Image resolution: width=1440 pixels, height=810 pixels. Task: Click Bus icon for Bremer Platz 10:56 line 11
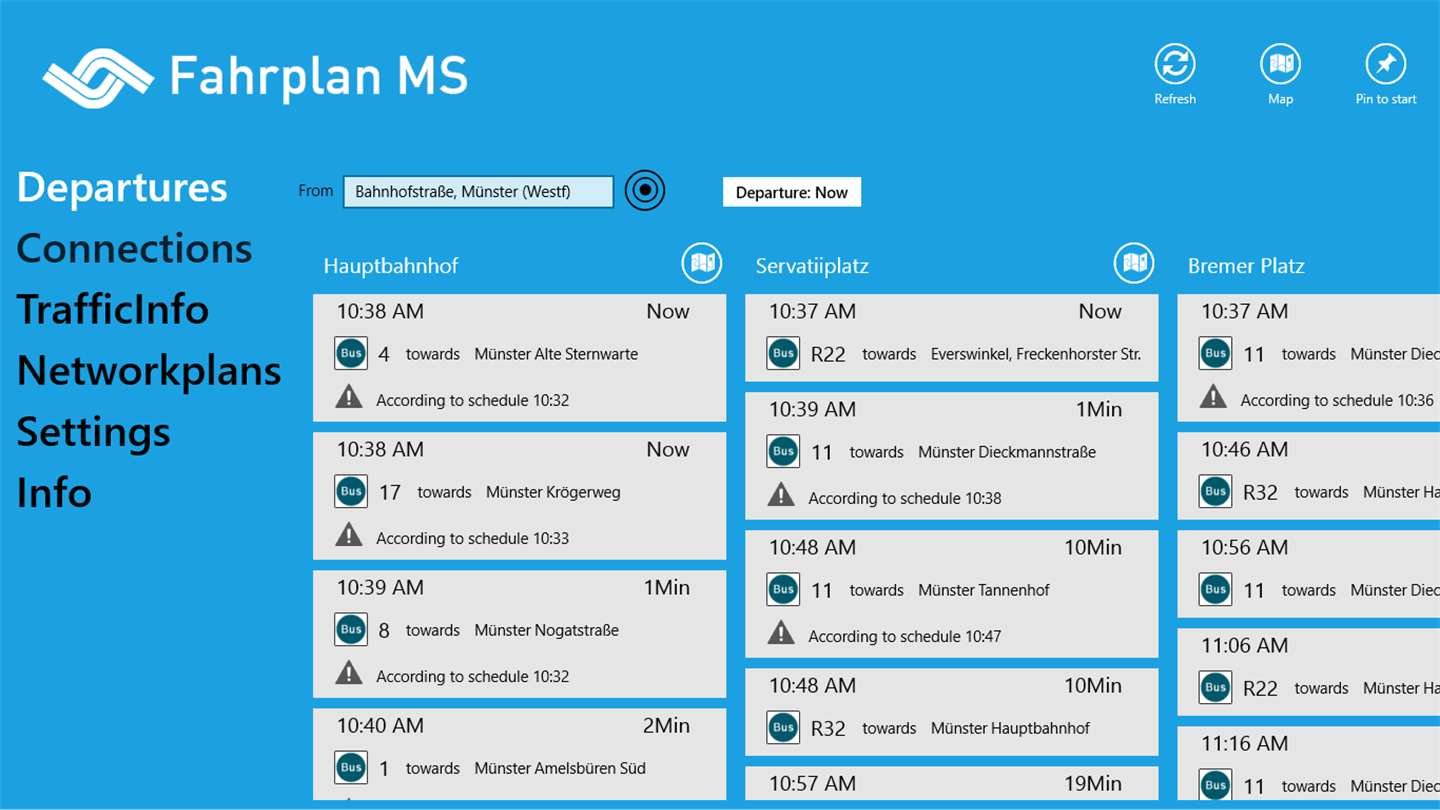(x=1215, y=589)
